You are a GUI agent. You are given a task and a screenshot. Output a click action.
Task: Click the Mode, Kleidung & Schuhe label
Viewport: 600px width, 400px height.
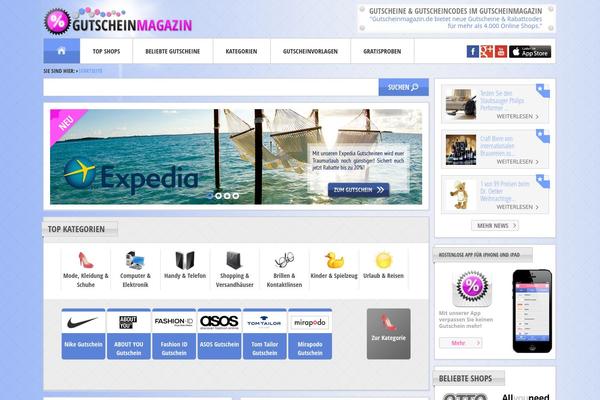pyautogui.click(x=86, y=280)
